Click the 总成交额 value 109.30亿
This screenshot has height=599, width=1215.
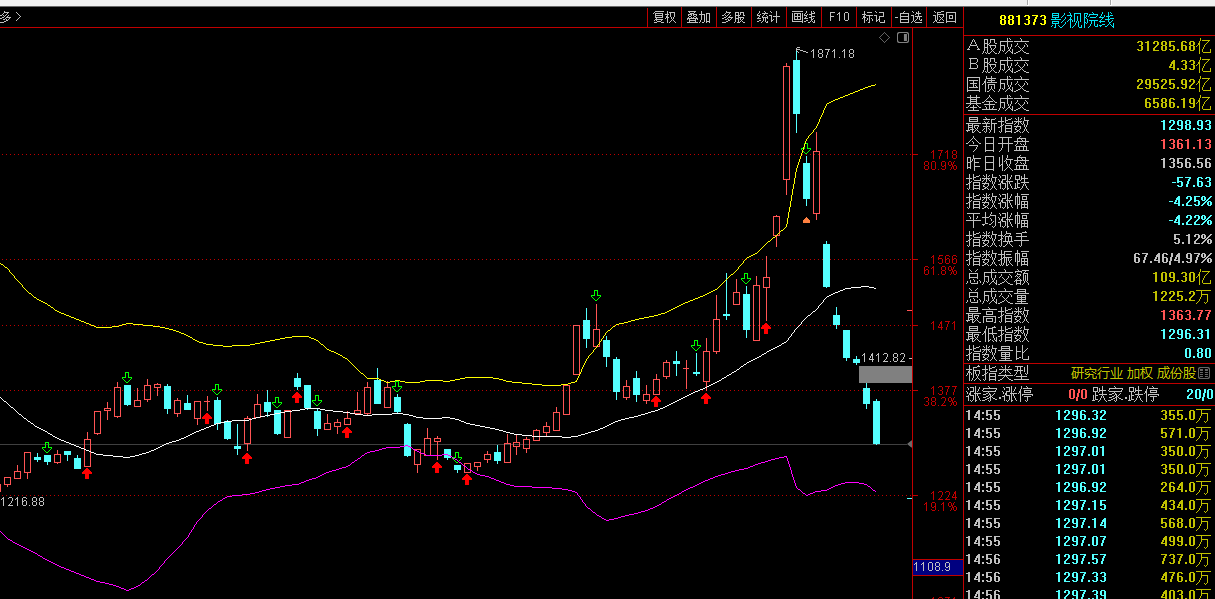coord(1182,278)
